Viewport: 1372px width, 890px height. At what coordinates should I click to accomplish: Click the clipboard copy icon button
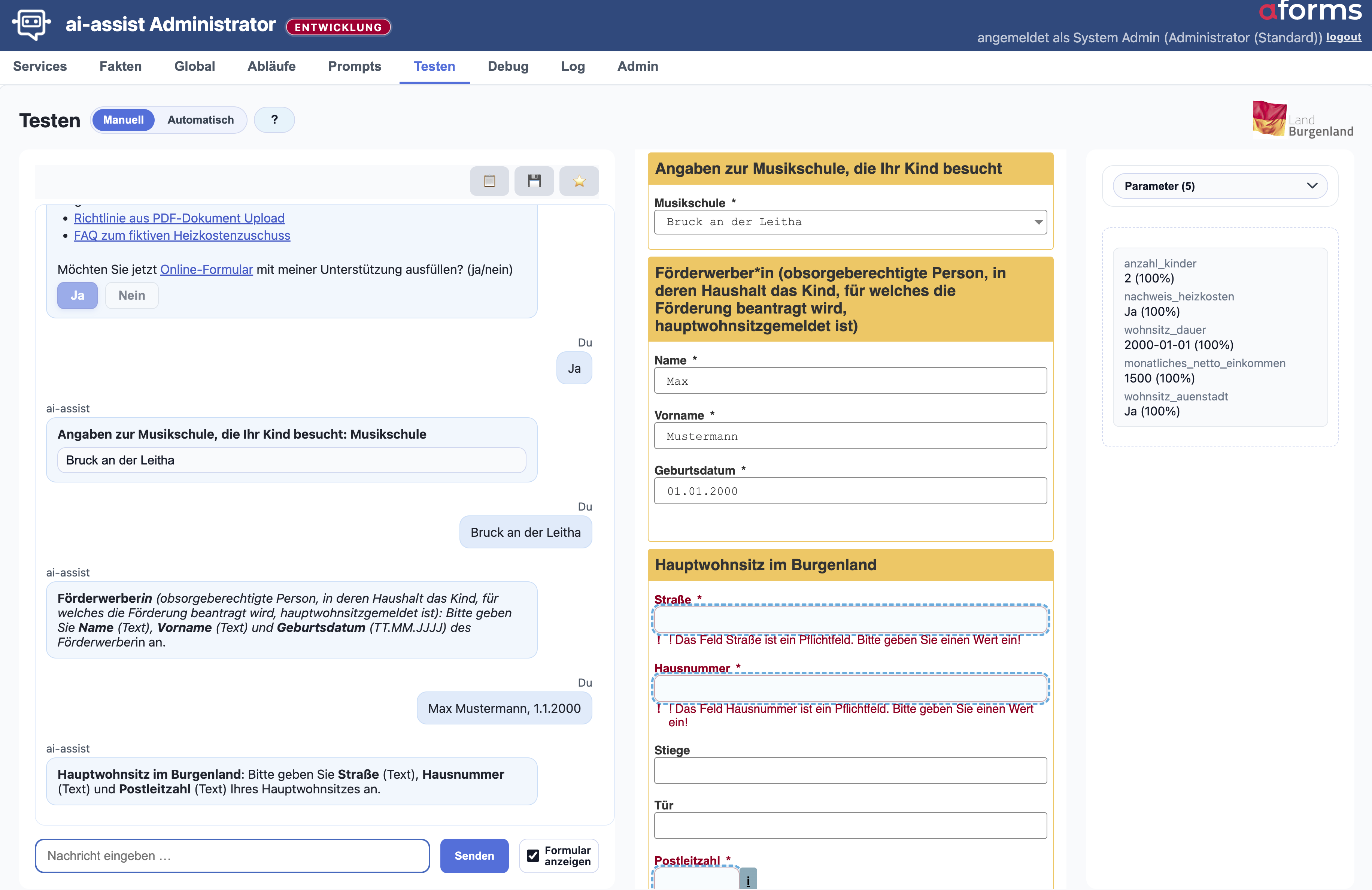[489, 181]
